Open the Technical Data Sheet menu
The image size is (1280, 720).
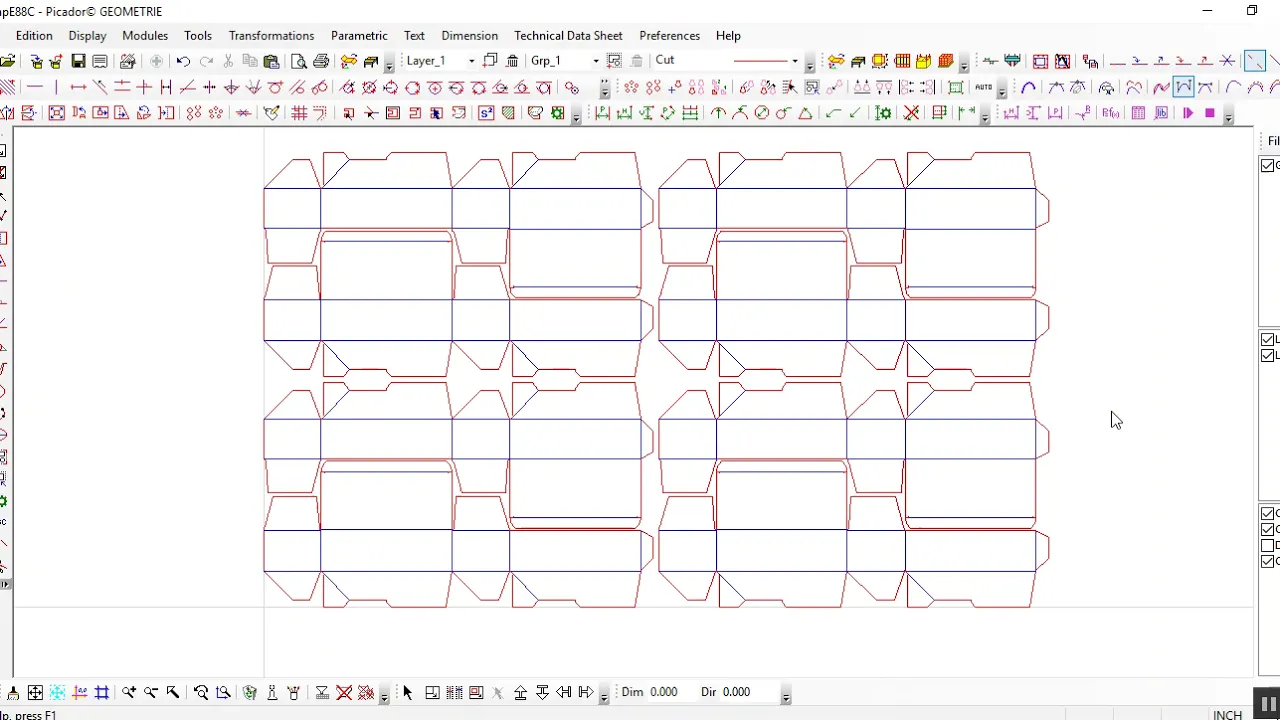(568, 35)
